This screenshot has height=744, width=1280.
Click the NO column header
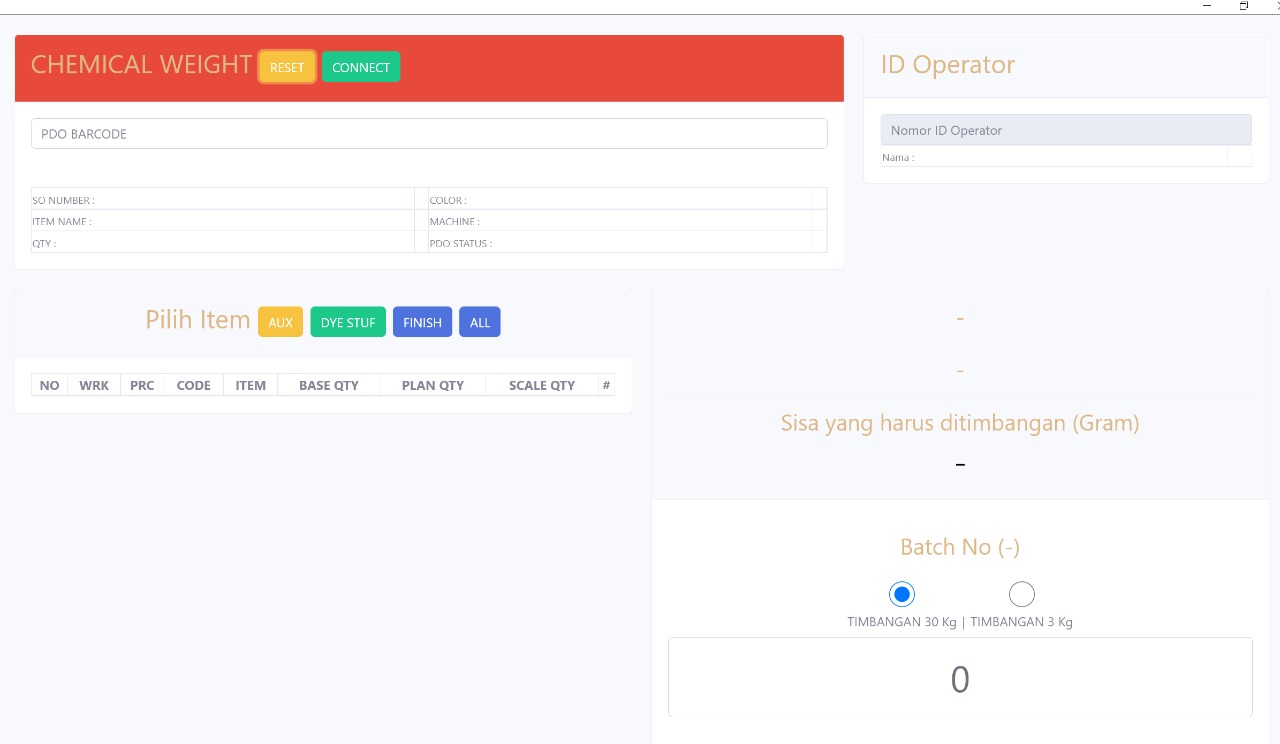[x=50, y=385]
